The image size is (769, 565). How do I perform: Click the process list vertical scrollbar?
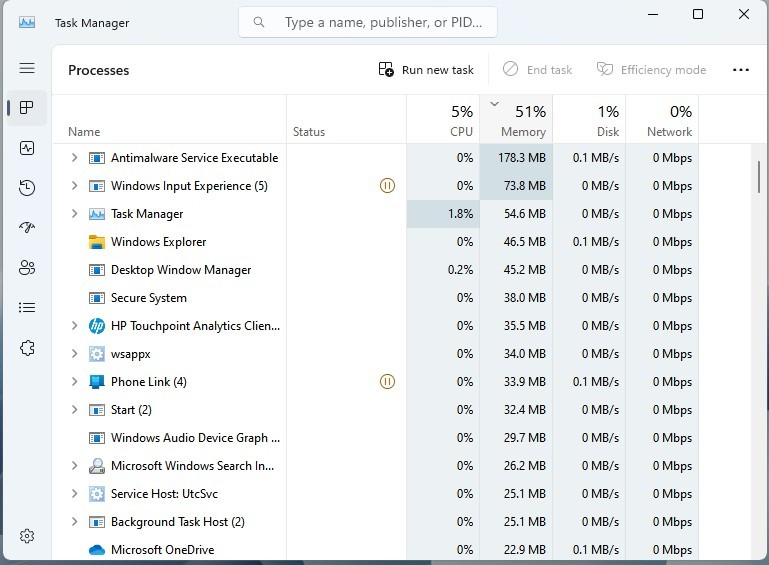tap(759, 177)
